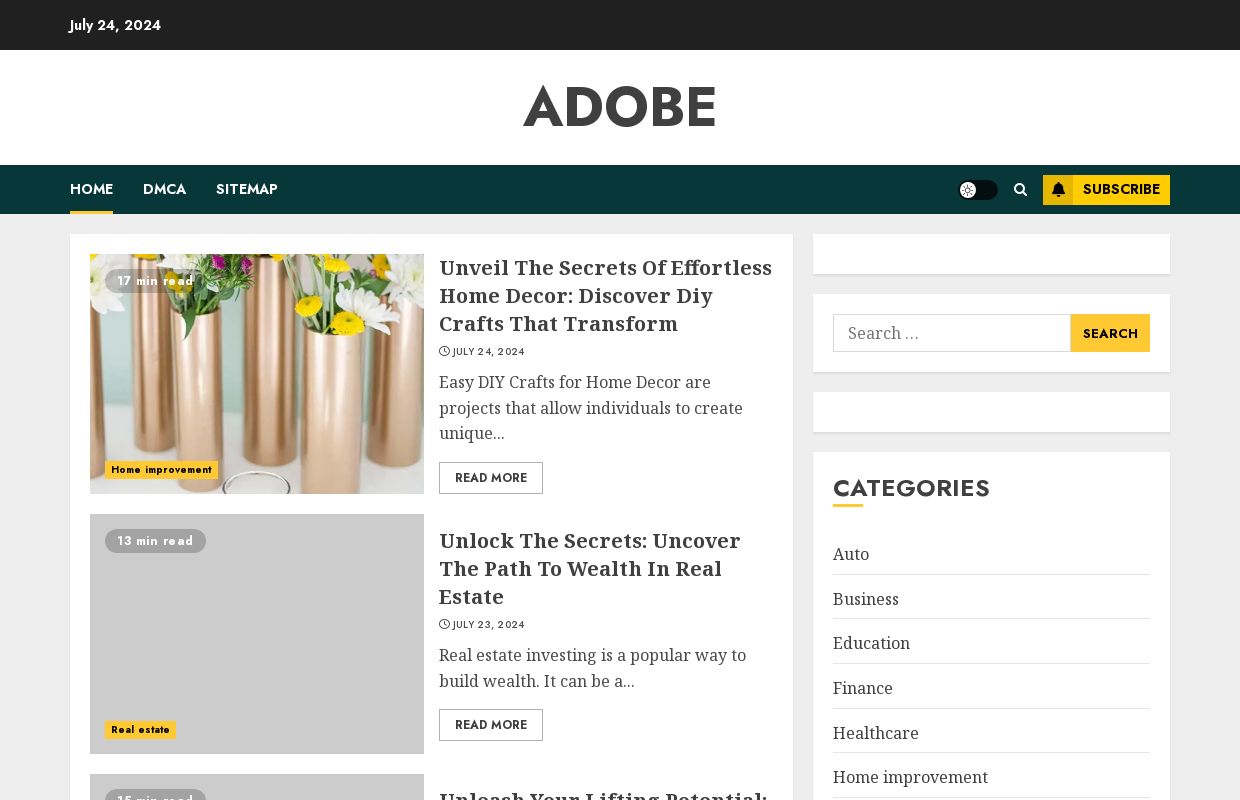1240x800 pixels.
Task: Select the Auto category
Action: click(x=851, y=554)
